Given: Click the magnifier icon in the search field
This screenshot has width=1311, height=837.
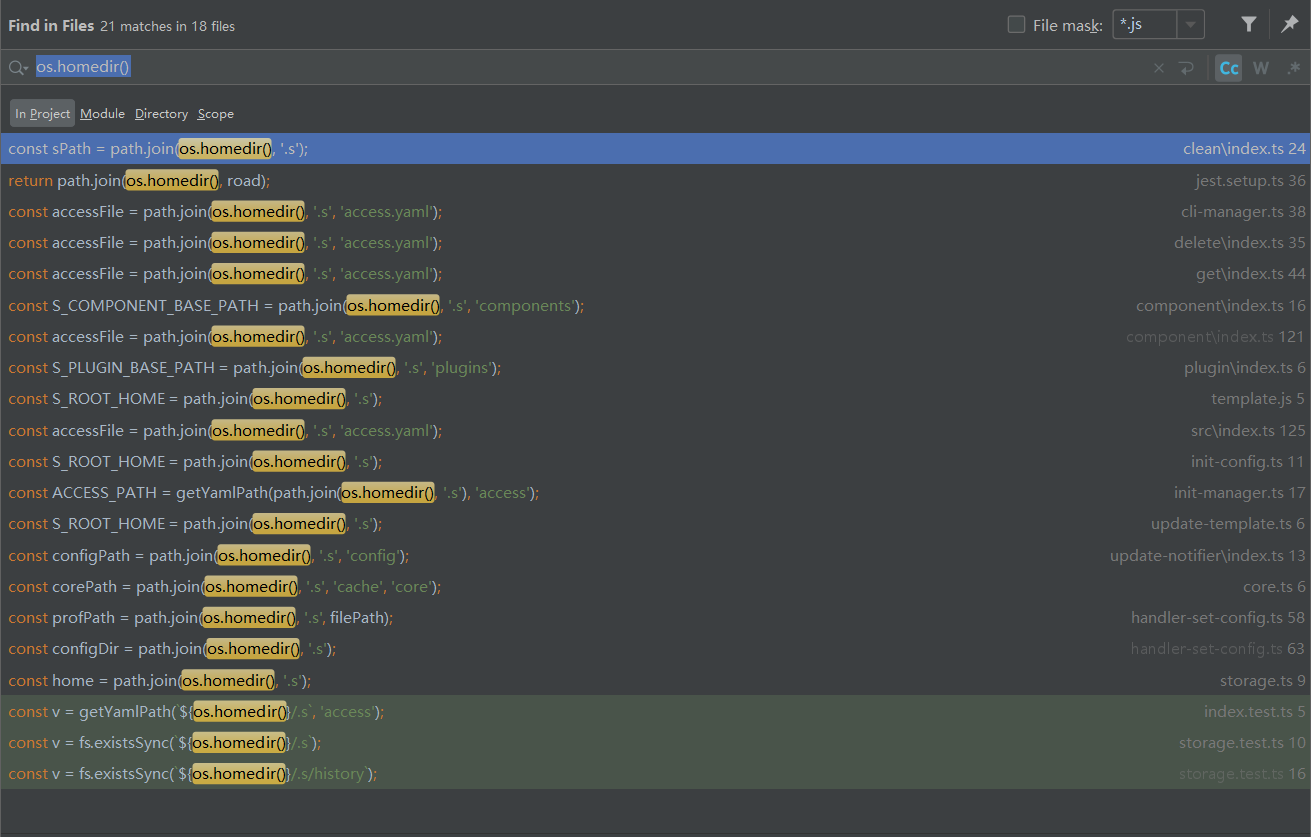Looking at the screenshot, I should [14, 67].
